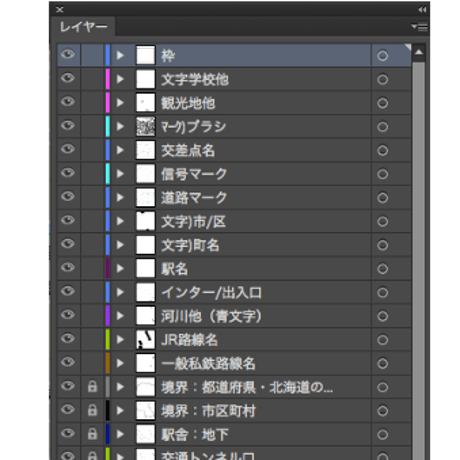
Task: Expand the インター/出入口 layer
Action: (x=120, y=292)
